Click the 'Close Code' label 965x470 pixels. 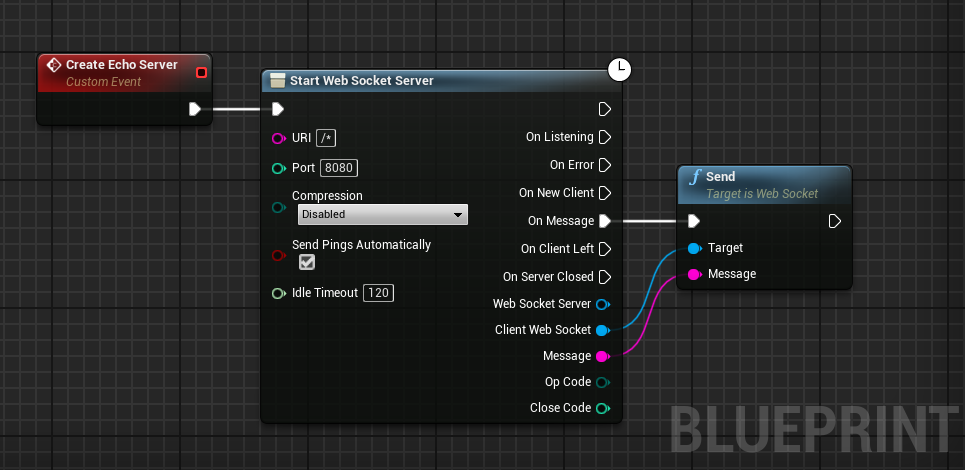[x=561, y=408]
